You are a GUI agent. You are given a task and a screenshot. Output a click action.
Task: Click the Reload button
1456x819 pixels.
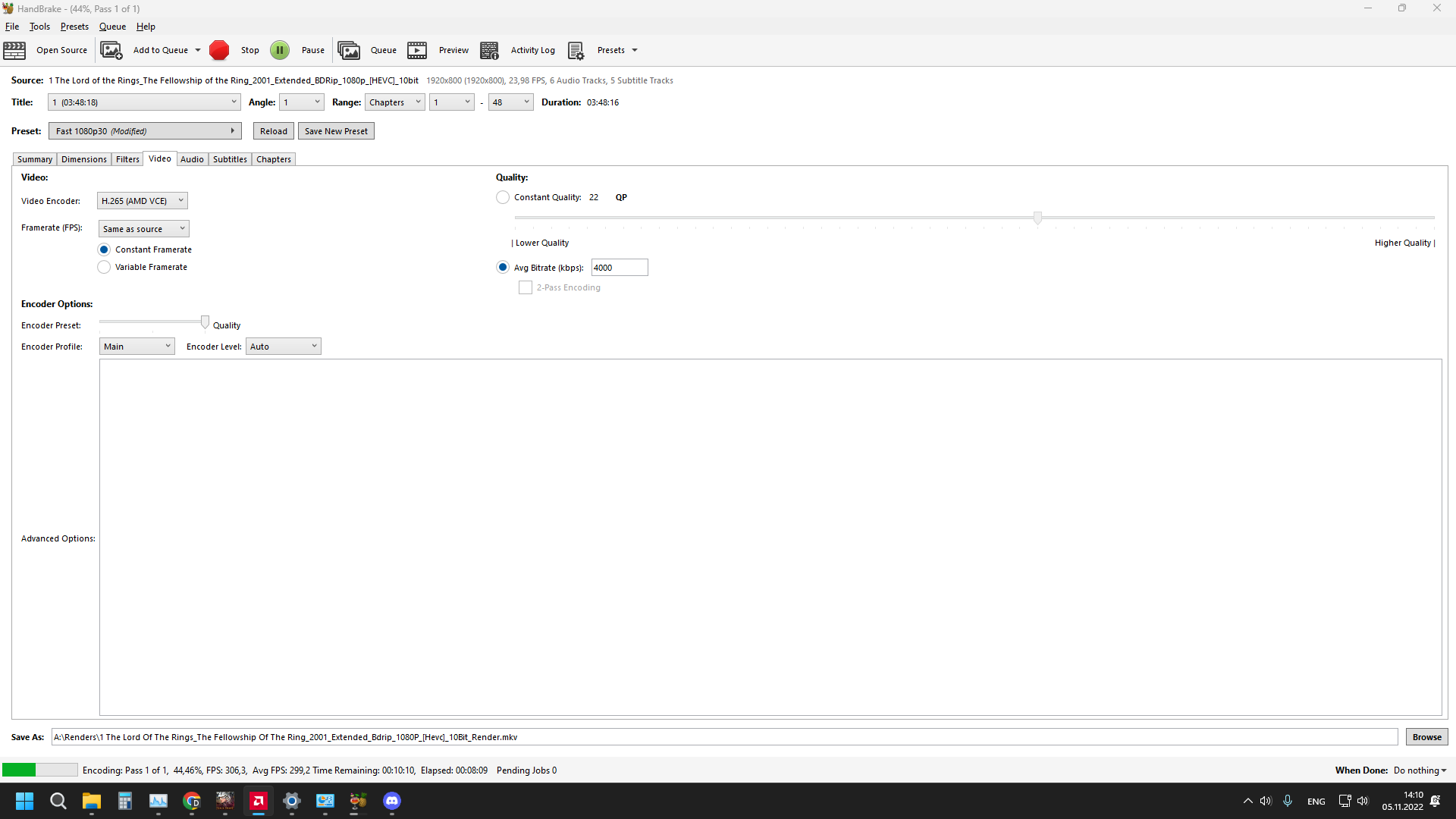pyautogui.click(x=274, y=131)
